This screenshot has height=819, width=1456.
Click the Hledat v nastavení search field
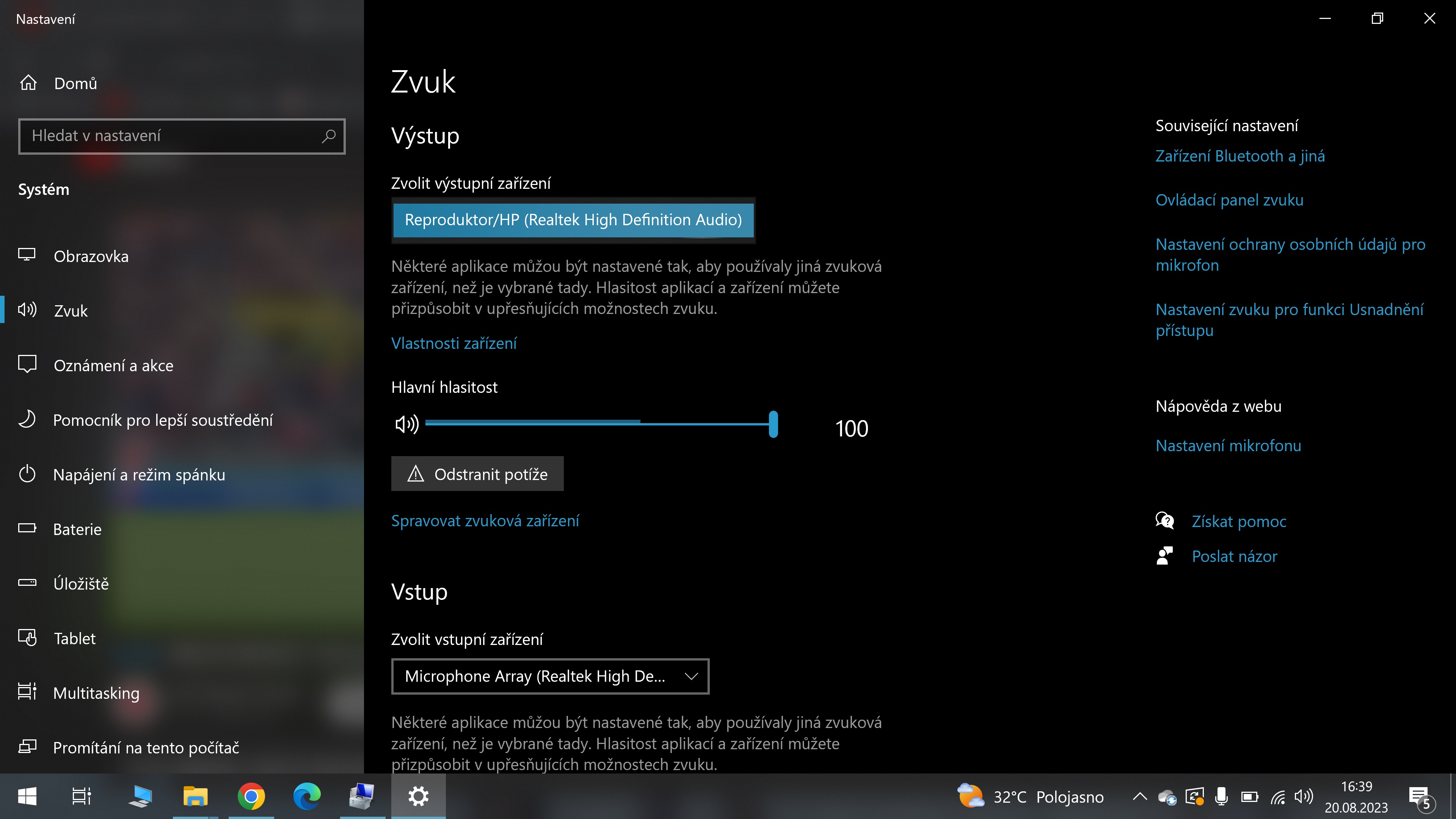click(169, 136)
